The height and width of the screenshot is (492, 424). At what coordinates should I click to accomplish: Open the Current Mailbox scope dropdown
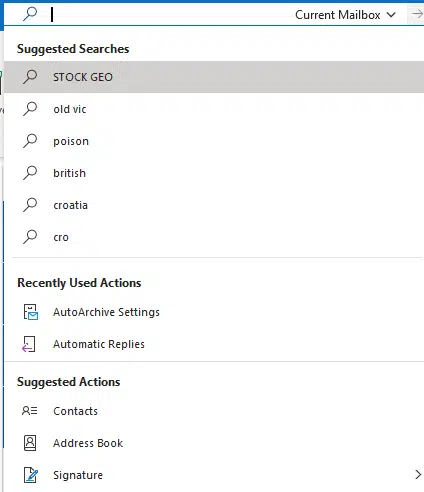[x=345, y=15]
